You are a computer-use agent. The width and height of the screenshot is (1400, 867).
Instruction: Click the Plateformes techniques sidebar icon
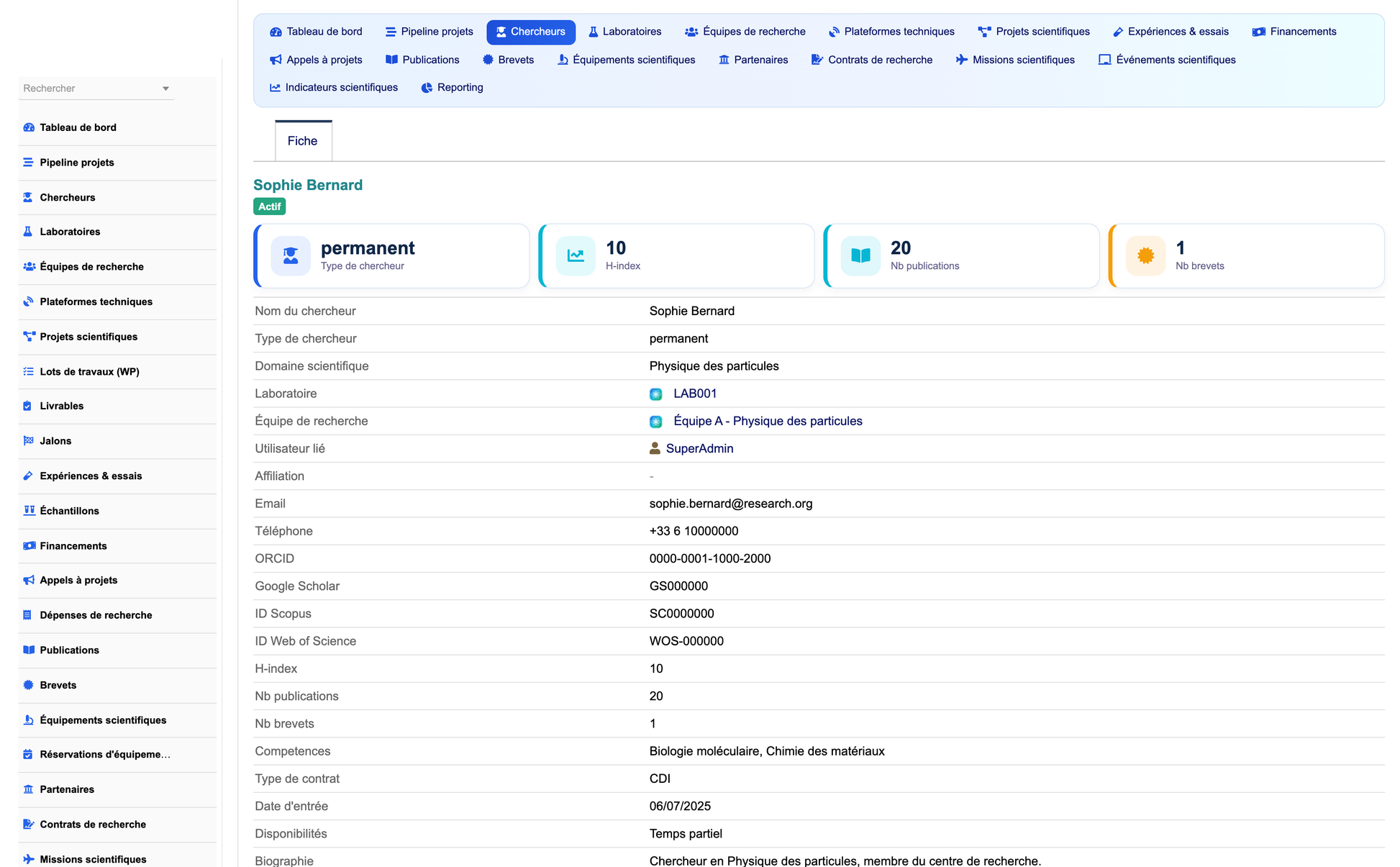tap(29, 301)
